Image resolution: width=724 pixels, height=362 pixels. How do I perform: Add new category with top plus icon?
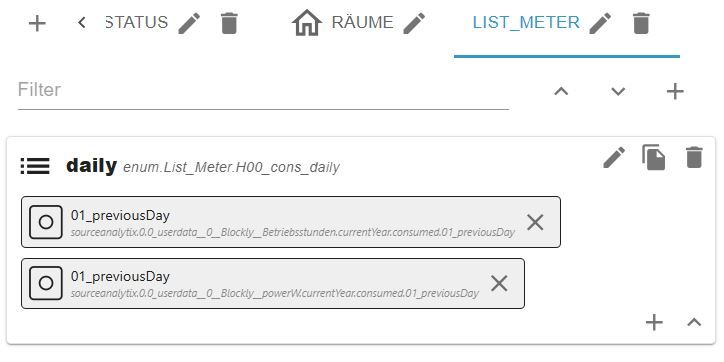pyautogui.click(x=37, y=23)
